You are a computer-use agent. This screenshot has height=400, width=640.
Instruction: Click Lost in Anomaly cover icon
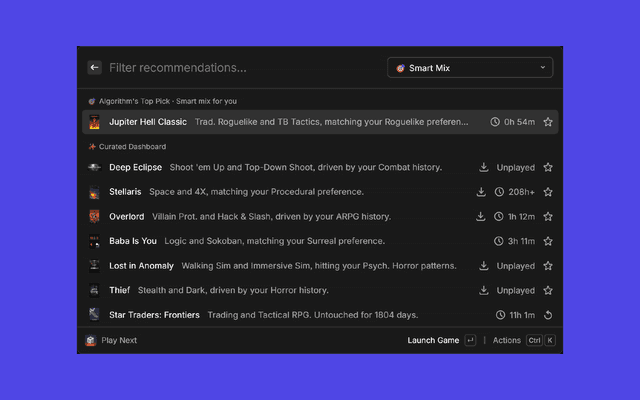94,266
